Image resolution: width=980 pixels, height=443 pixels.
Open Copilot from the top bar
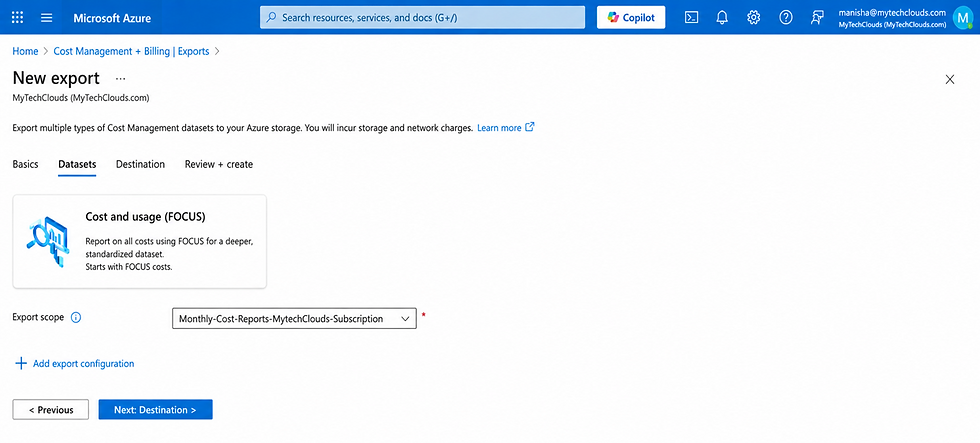click(631, 17)
